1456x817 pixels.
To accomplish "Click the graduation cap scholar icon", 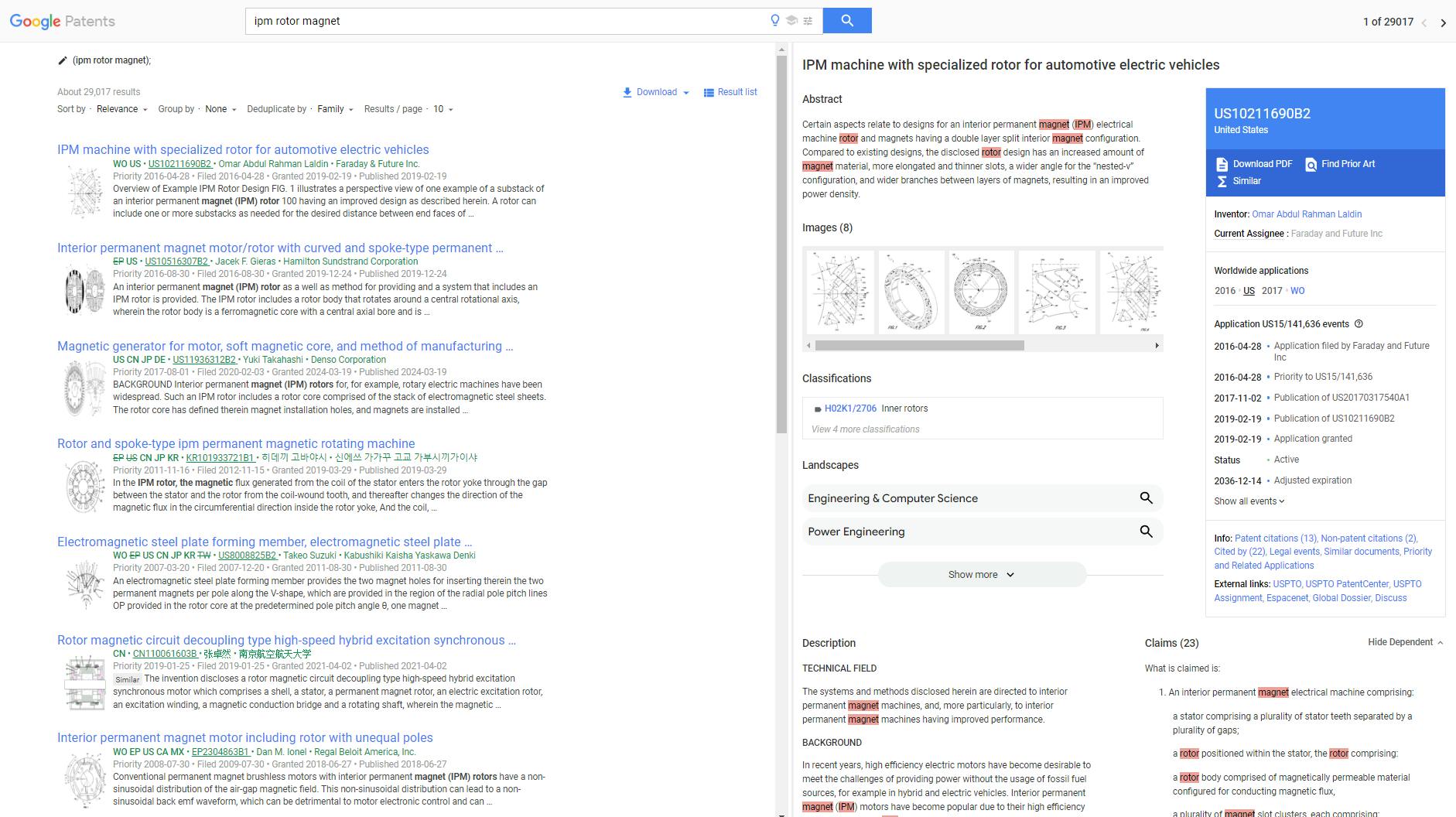I will [791, 21].
